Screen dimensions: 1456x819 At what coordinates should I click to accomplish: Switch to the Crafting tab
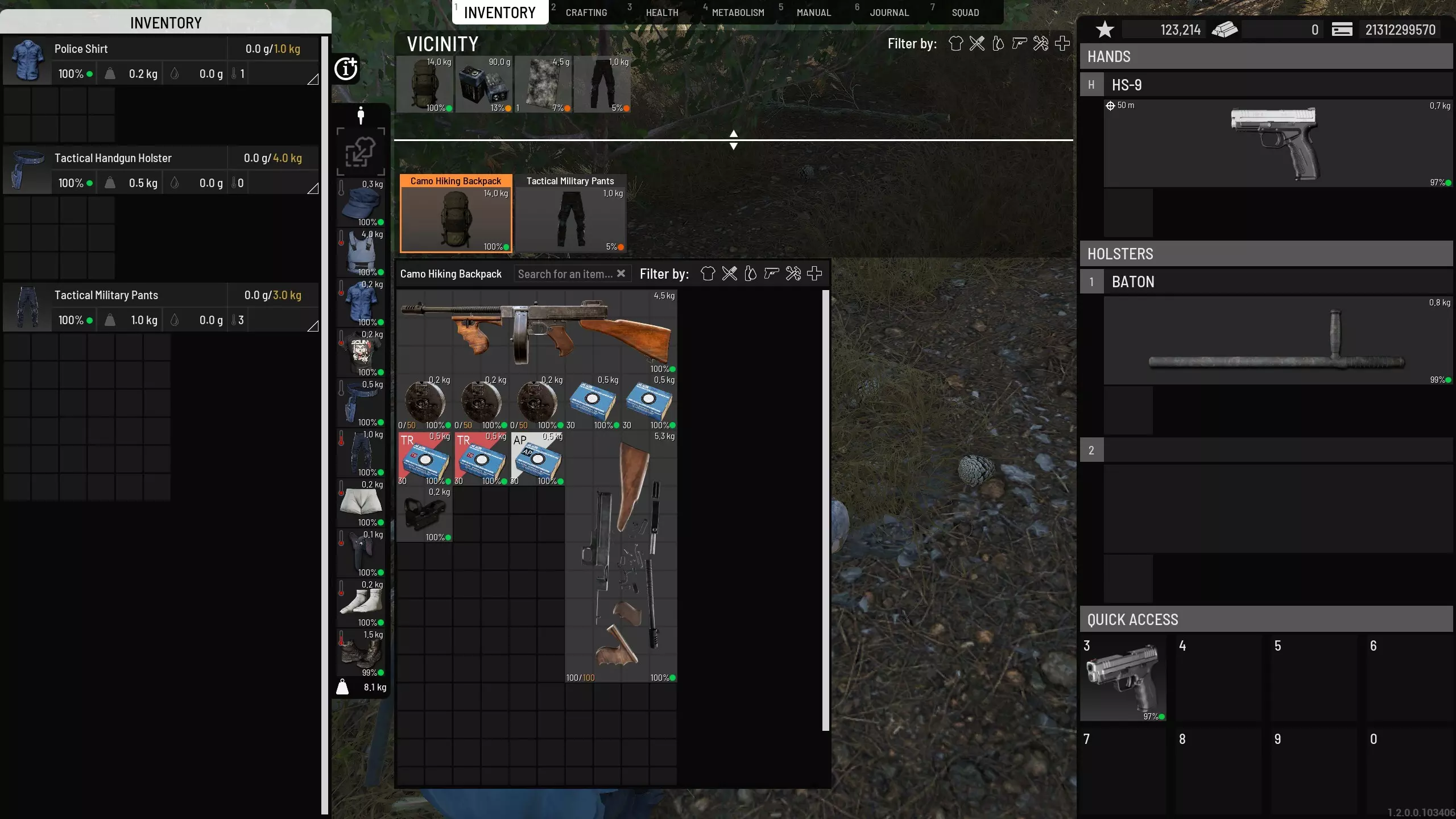click(586, 13)
